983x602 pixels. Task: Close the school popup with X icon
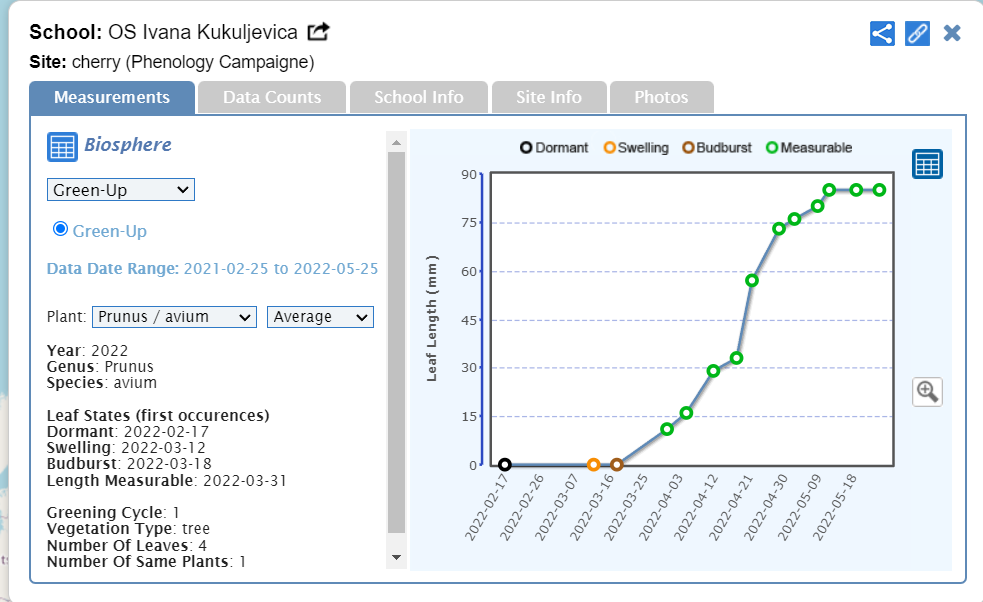[952, 33]
